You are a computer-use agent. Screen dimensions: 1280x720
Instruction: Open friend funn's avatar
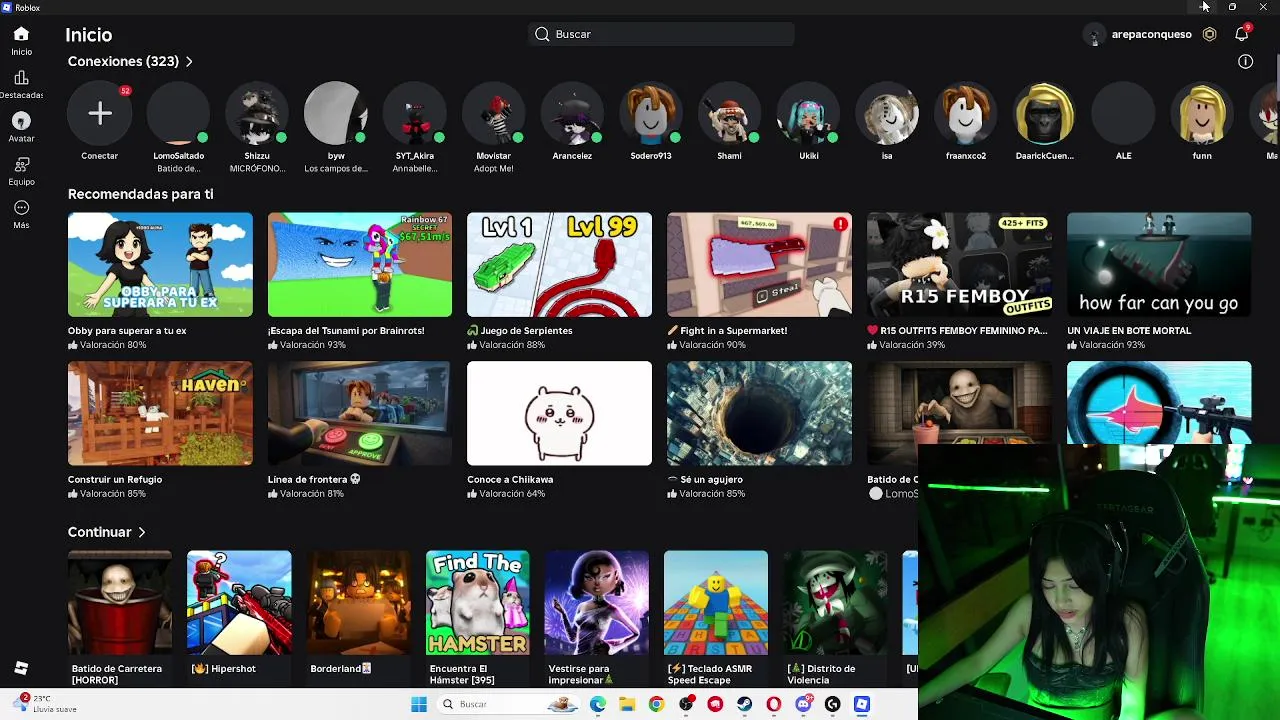[1202, 113]
